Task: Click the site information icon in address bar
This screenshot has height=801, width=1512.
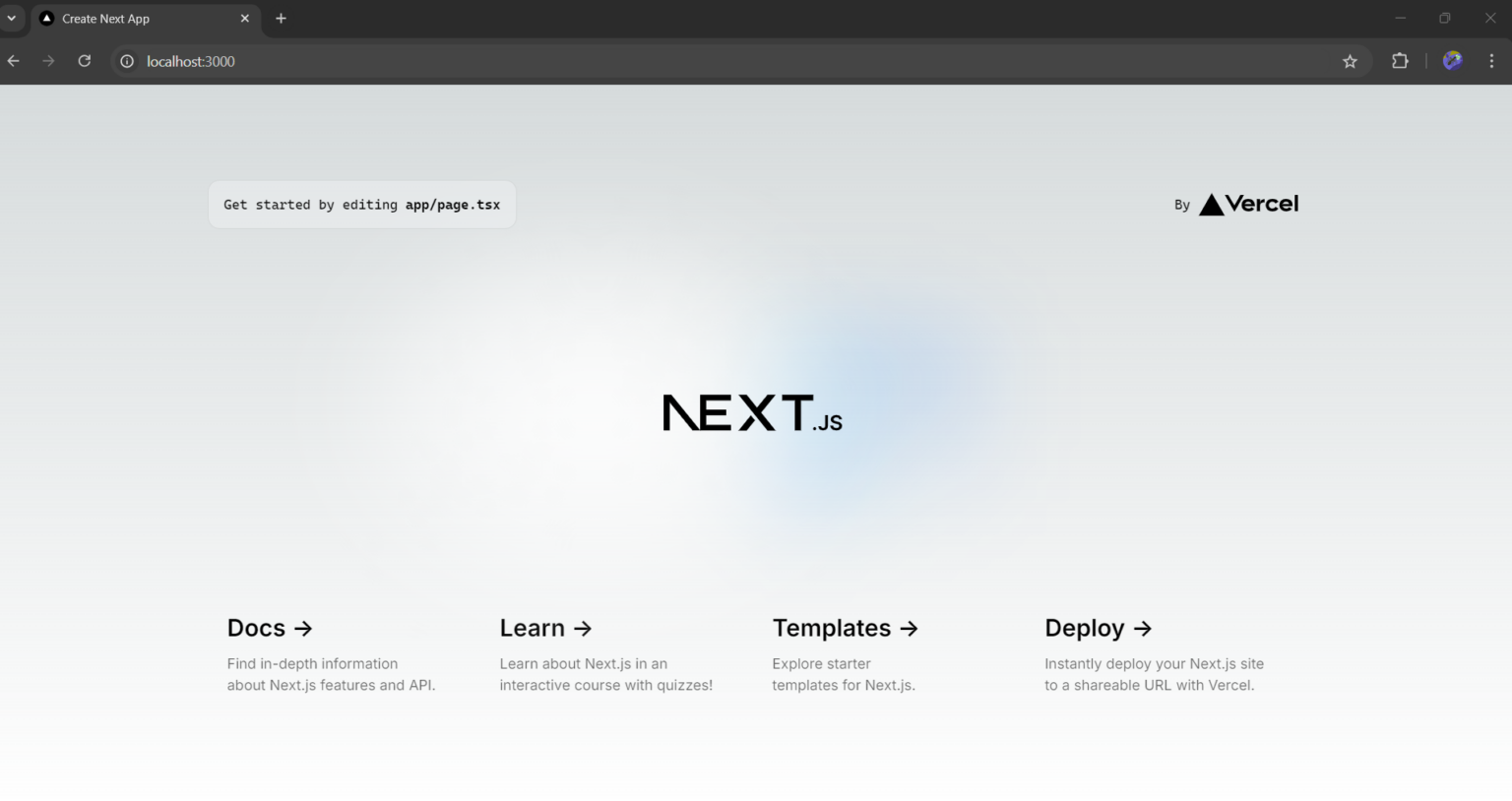Action: point(126,60)
